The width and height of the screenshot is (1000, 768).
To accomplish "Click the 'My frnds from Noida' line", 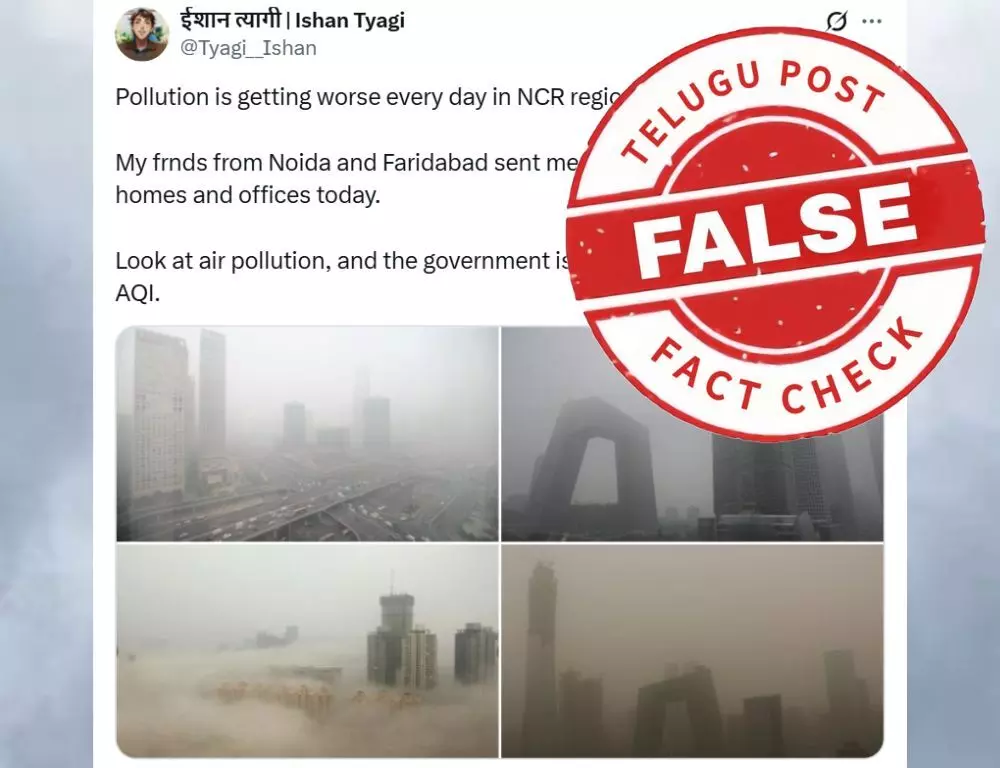I will click(345, 163).
